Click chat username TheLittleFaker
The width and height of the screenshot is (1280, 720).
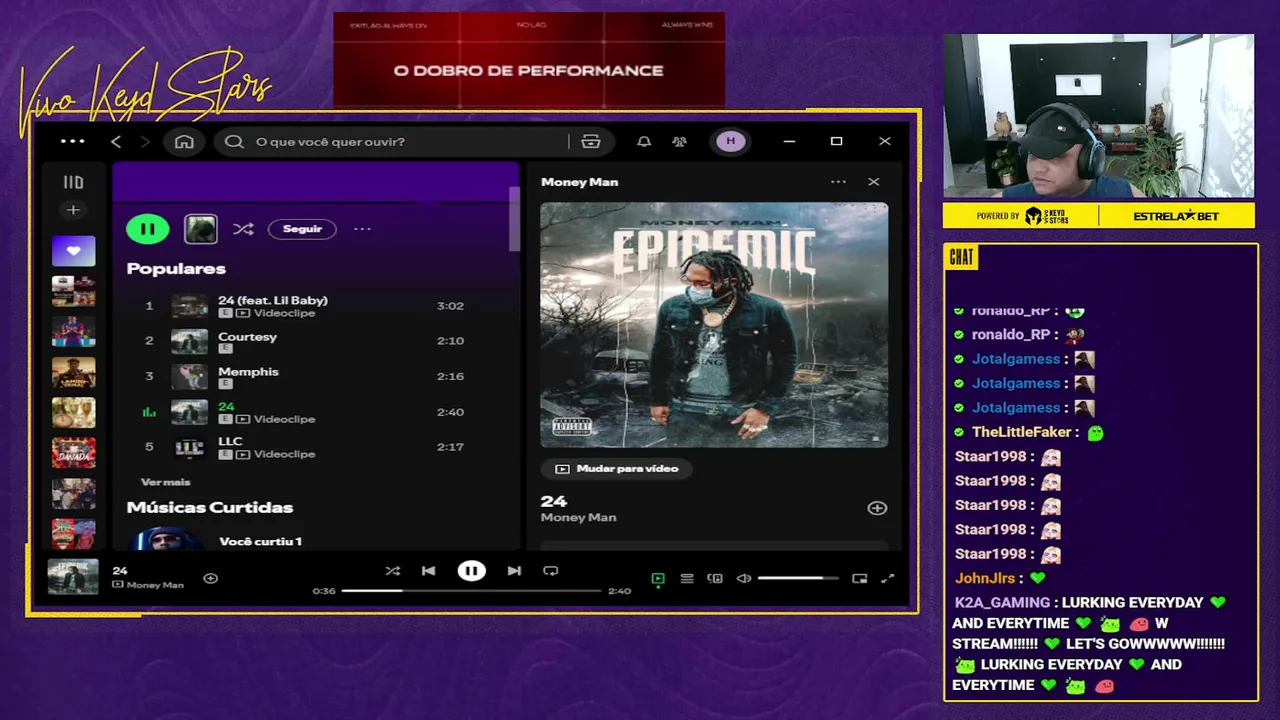pos(1021,432)
